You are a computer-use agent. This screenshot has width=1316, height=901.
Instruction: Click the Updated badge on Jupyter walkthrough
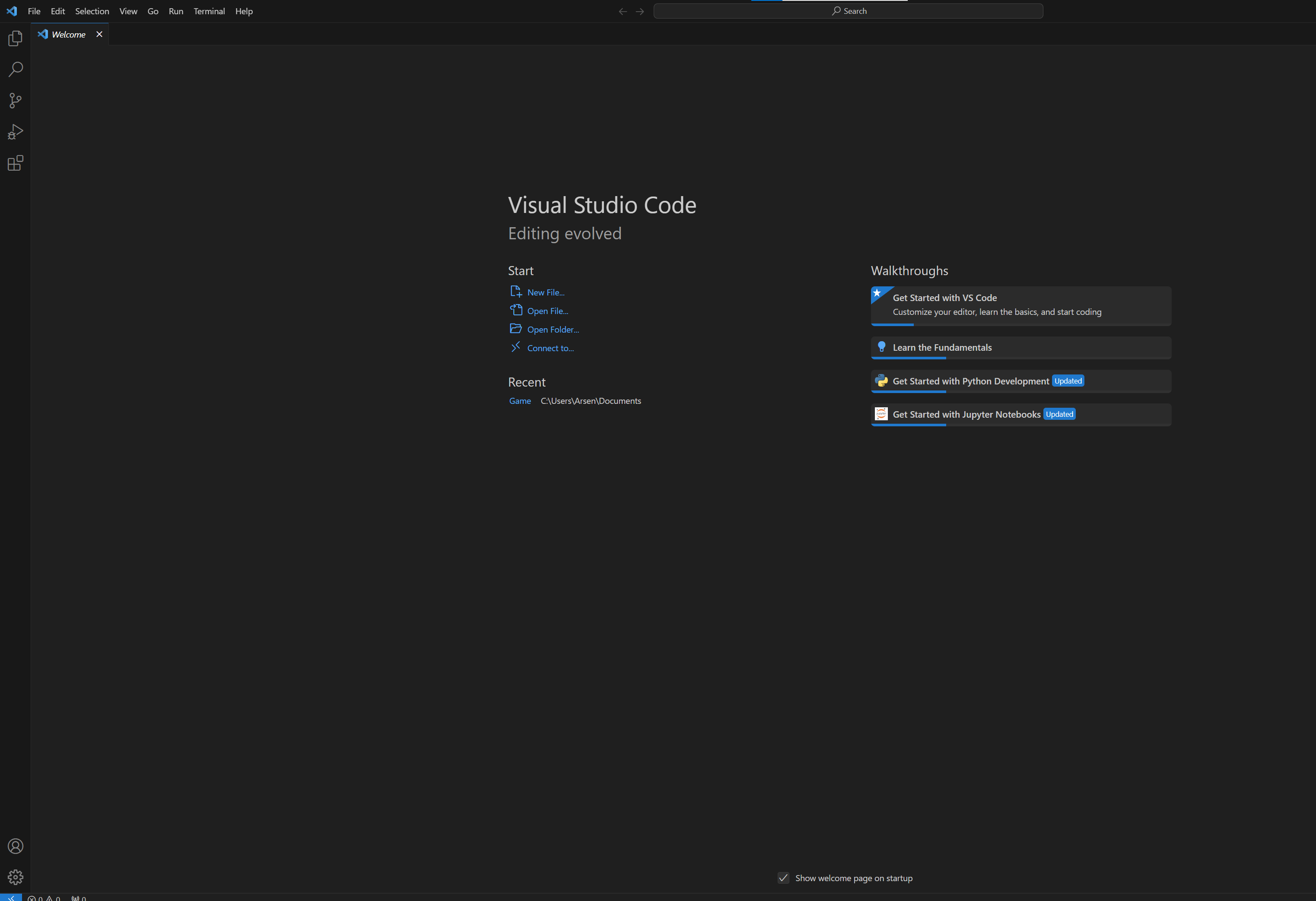[1059, 414]
